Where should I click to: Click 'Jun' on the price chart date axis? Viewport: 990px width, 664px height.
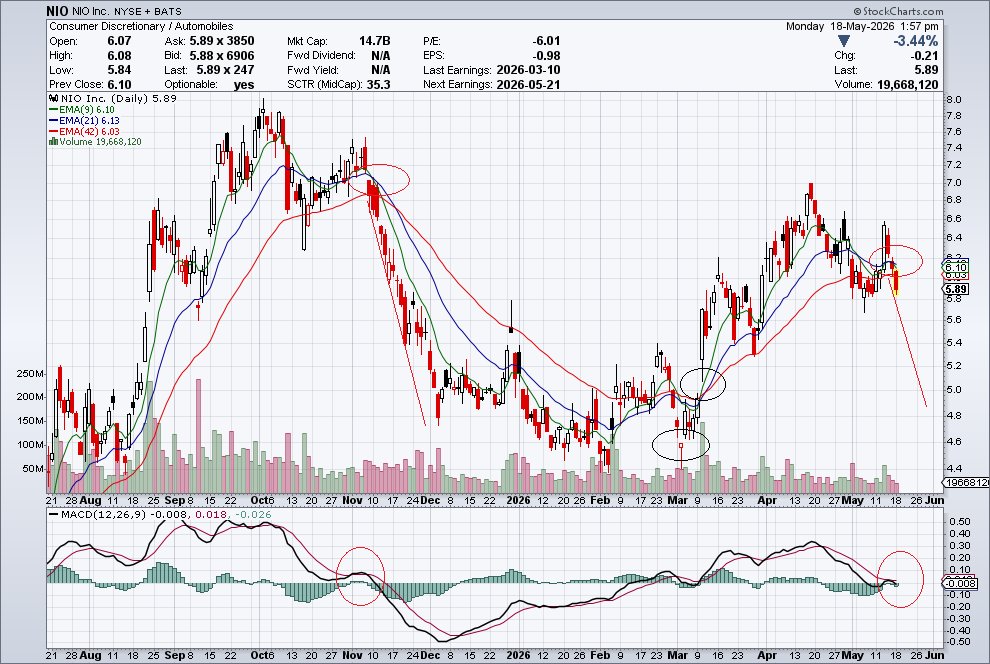coord(934,500)
